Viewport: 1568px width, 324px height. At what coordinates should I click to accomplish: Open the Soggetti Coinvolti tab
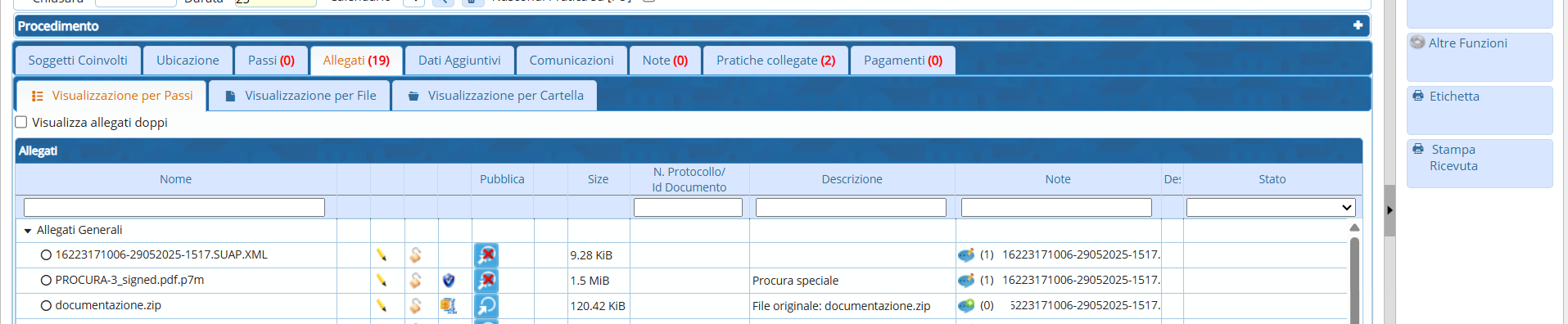coord(78,61)
